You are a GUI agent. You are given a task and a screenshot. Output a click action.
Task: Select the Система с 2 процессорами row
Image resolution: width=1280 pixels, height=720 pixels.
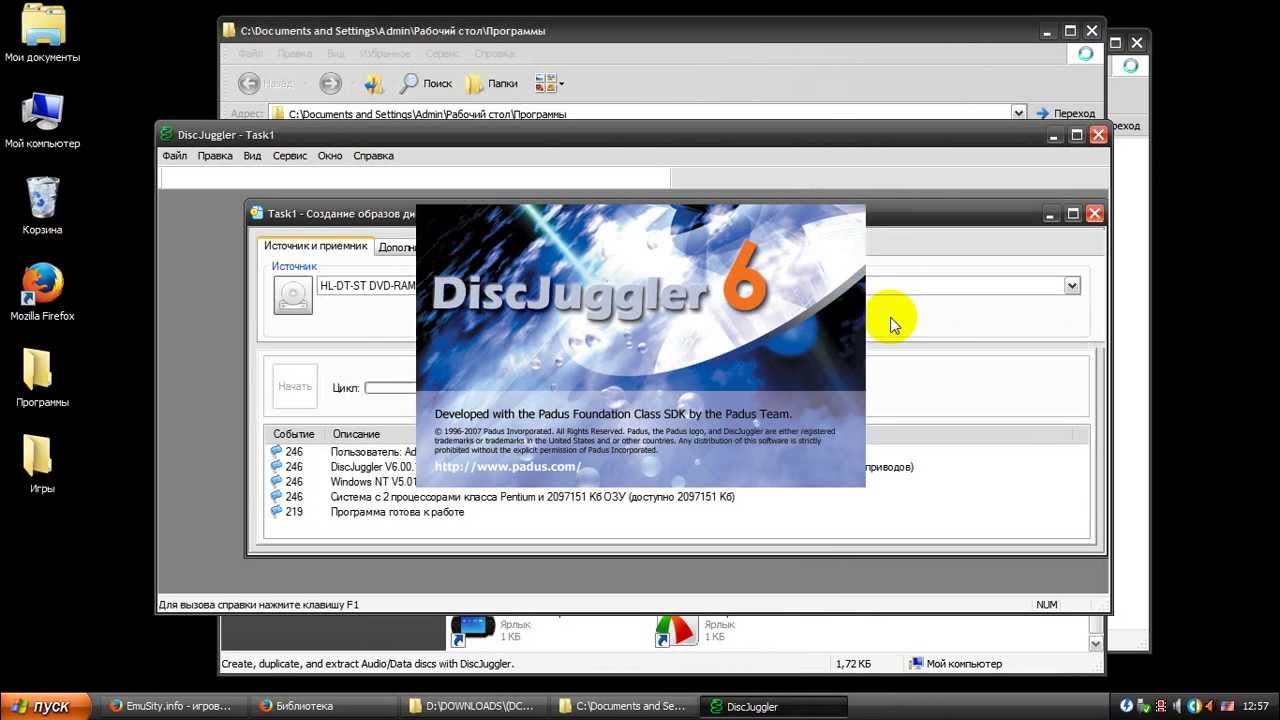tap(502, 497)
